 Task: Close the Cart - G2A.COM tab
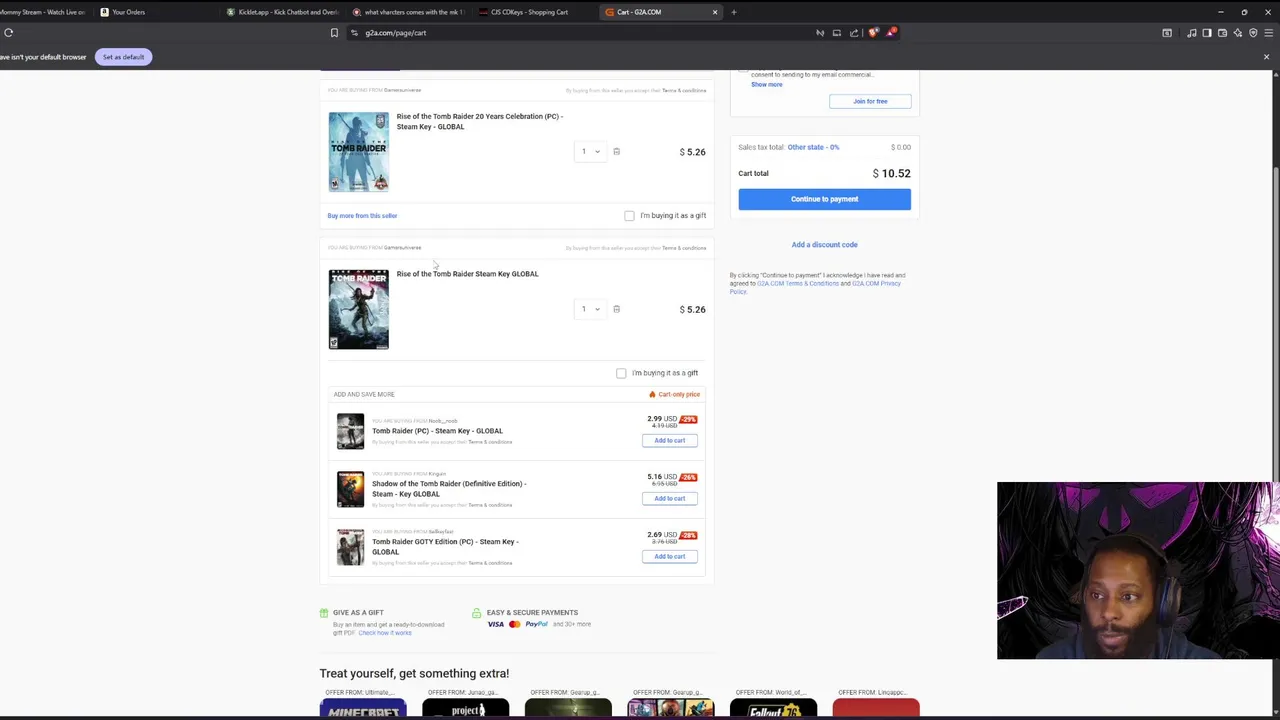(715, 12)
